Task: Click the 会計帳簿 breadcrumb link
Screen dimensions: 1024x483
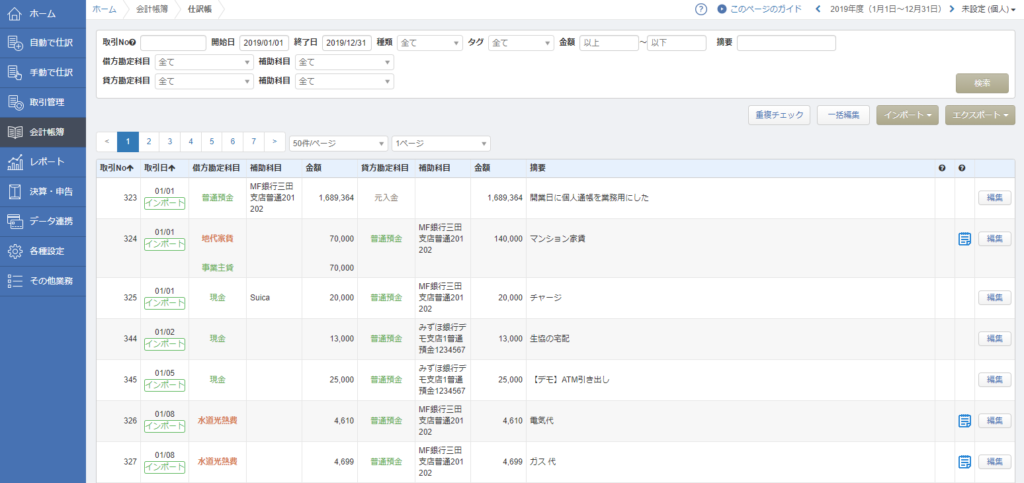Action: click(x=150, y=9)
